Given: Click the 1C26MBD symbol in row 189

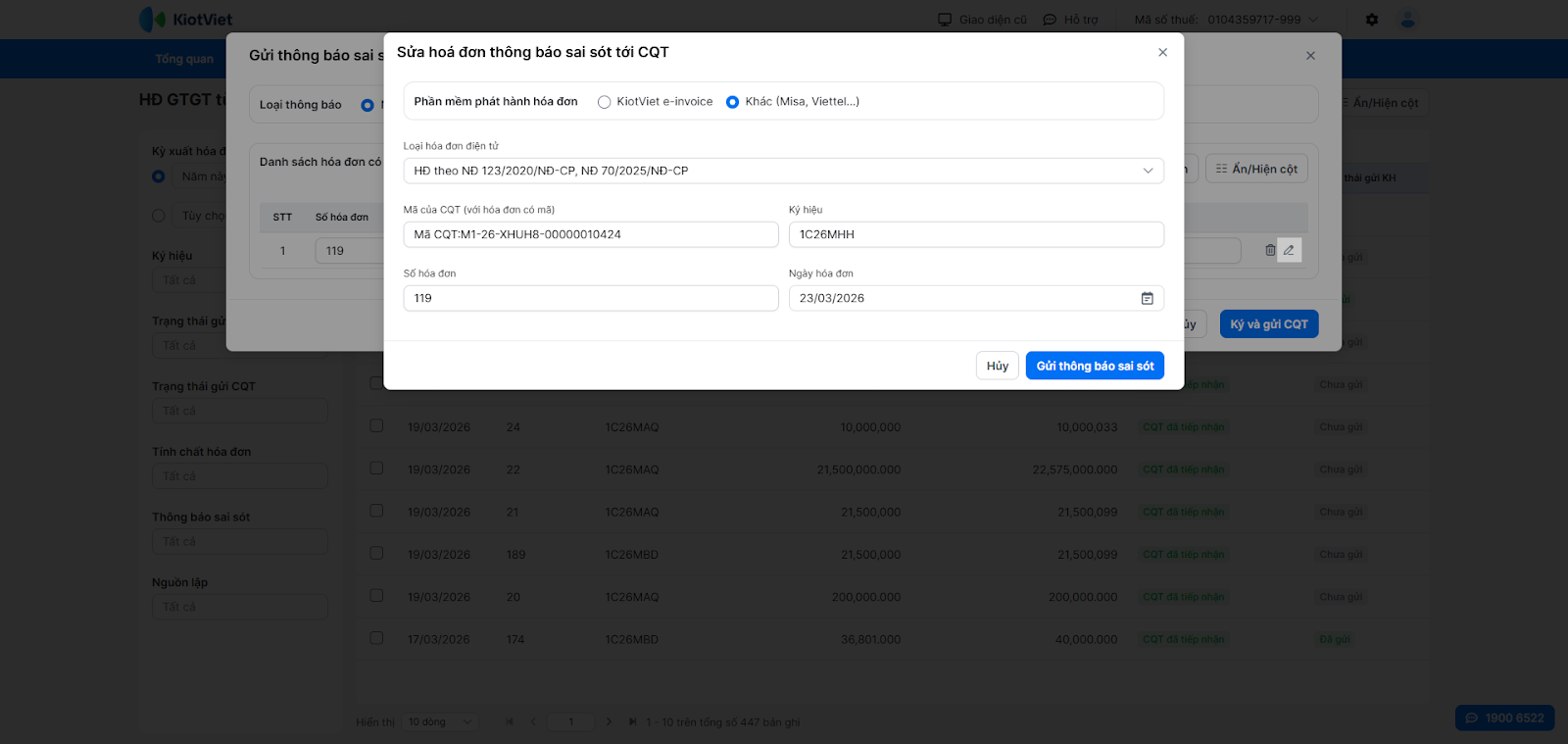Looking at the screenshot, I should tap(632, 555).
